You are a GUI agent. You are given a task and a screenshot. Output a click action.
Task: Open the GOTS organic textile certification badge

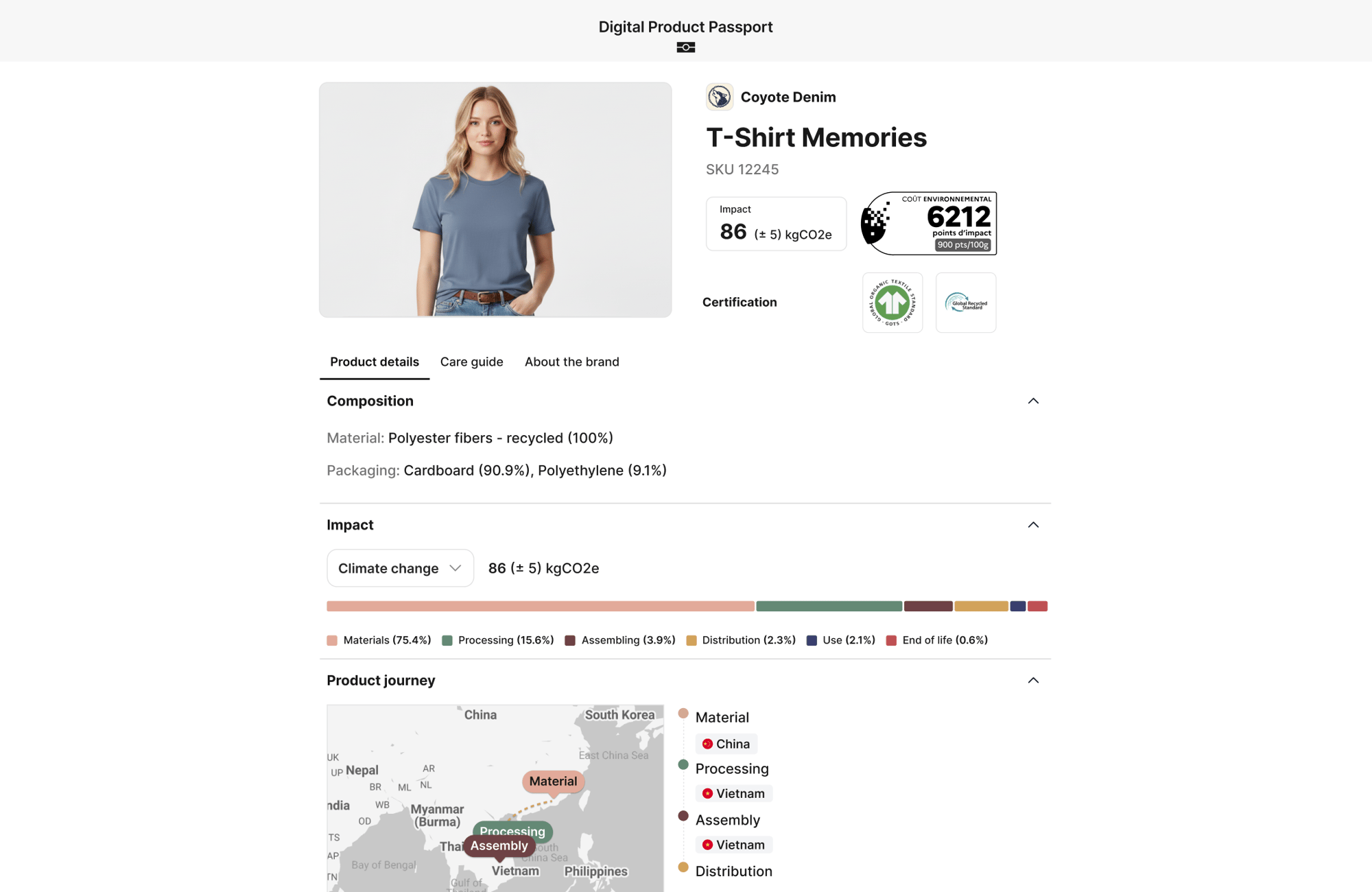[892, 303]
